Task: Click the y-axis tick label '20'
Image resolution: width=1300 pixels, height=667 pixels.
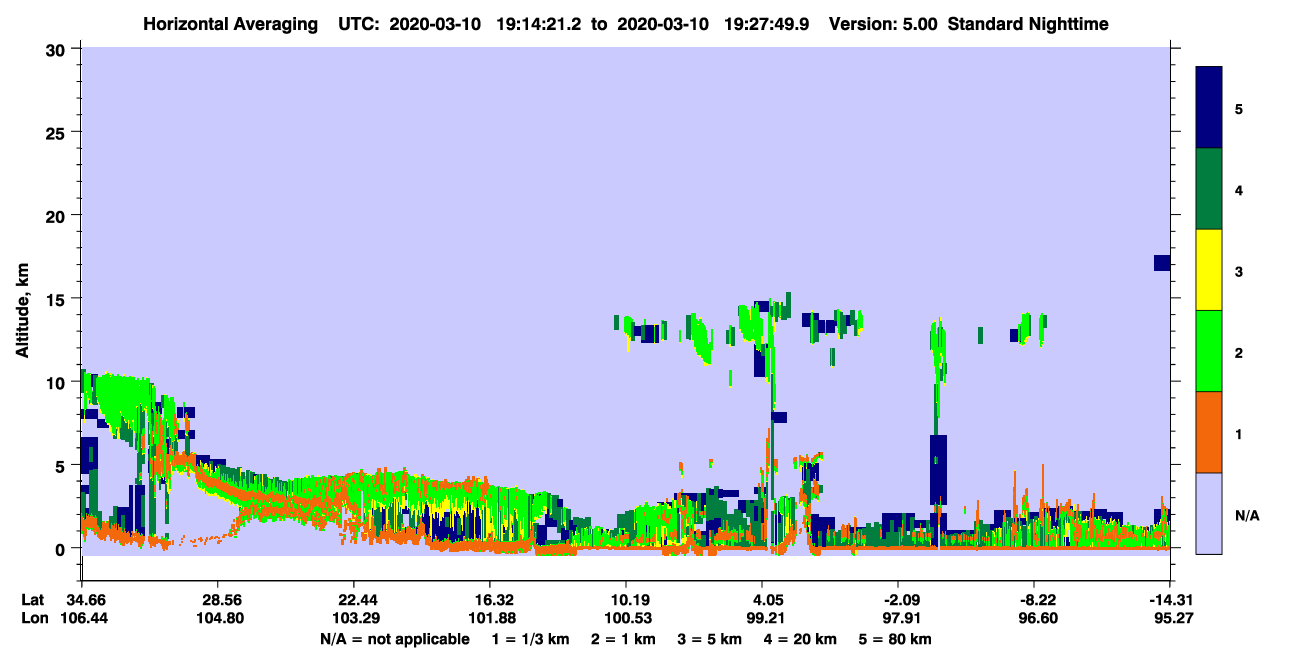Action: pos(58,215)
